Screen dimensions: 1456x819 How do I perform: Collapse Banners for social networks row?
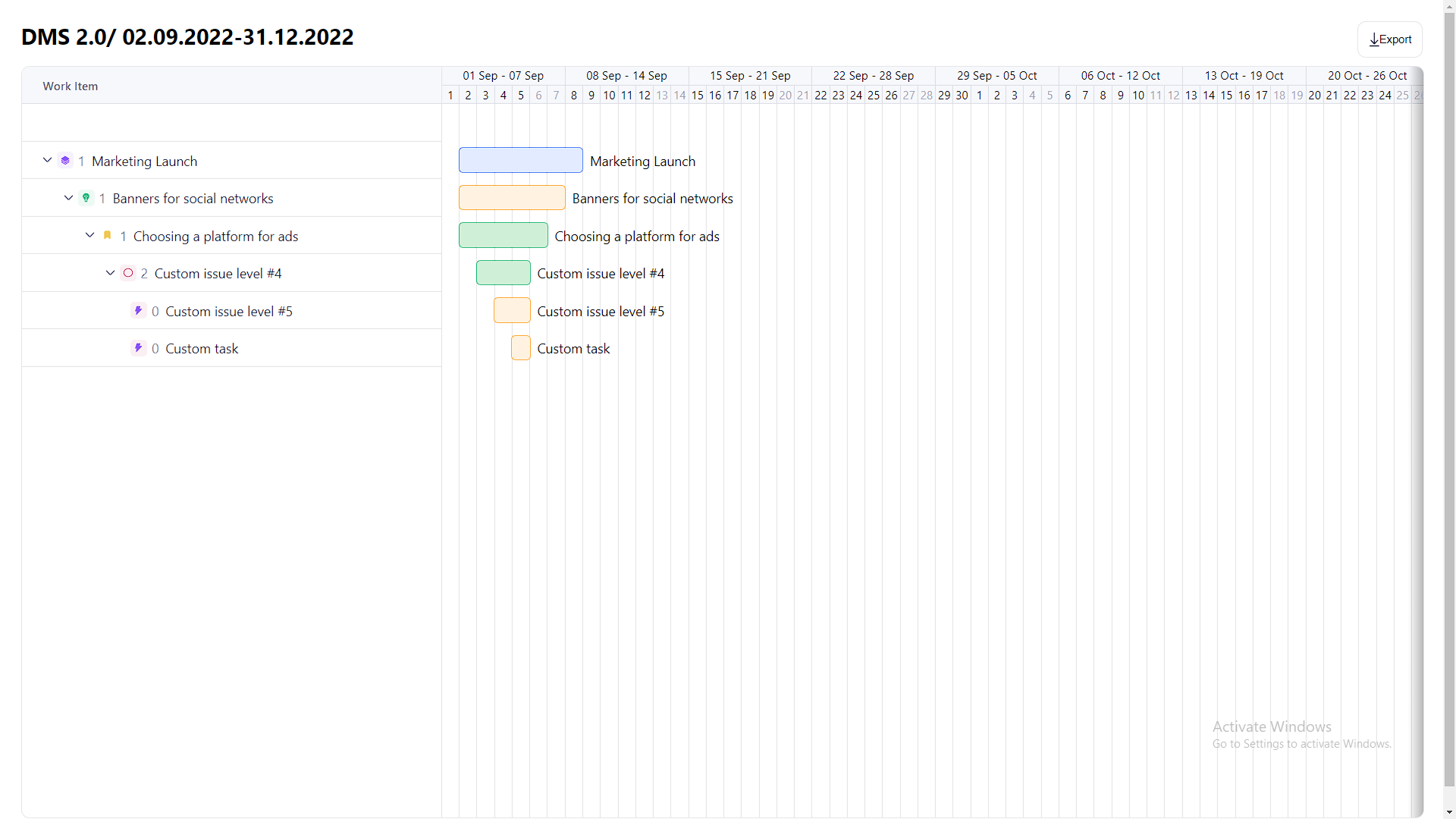[x=68, y=198]
